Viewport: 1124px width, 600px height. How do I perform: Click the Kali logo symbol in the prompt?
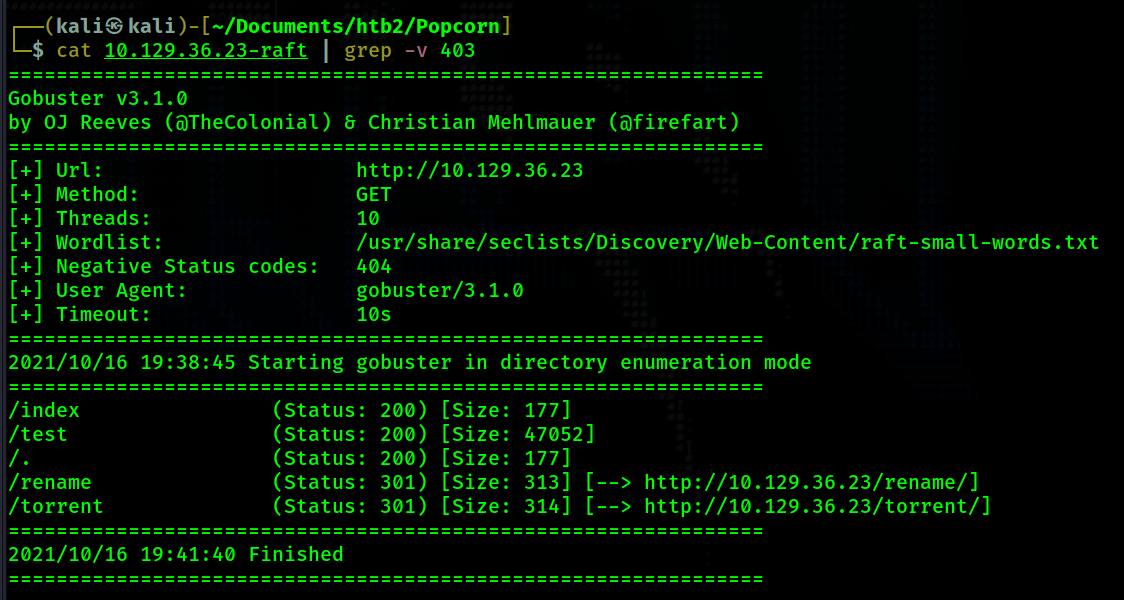click(x=114, y=28)
